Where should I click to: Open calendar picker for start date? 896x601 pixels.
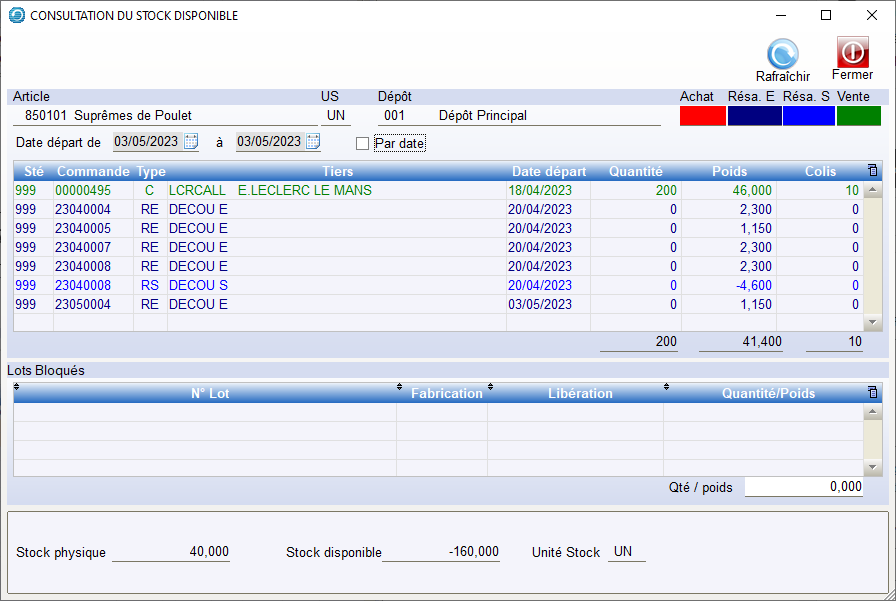click(191, 142)
